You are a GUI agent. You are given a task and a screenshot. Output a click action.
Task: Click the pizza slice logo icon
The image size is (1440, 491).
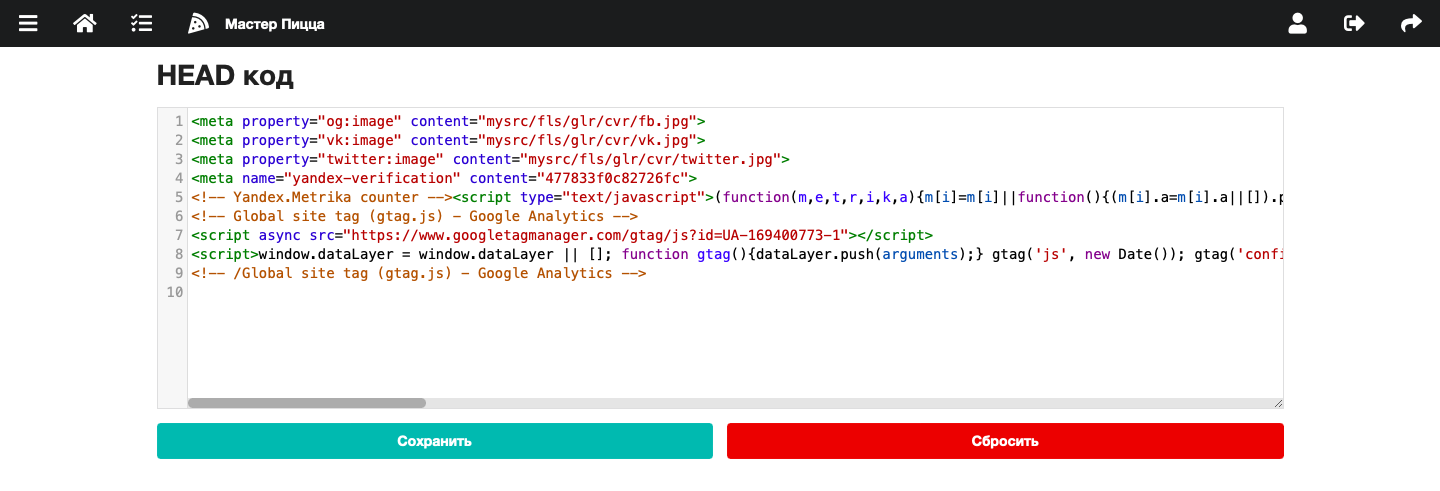(198, 23)
